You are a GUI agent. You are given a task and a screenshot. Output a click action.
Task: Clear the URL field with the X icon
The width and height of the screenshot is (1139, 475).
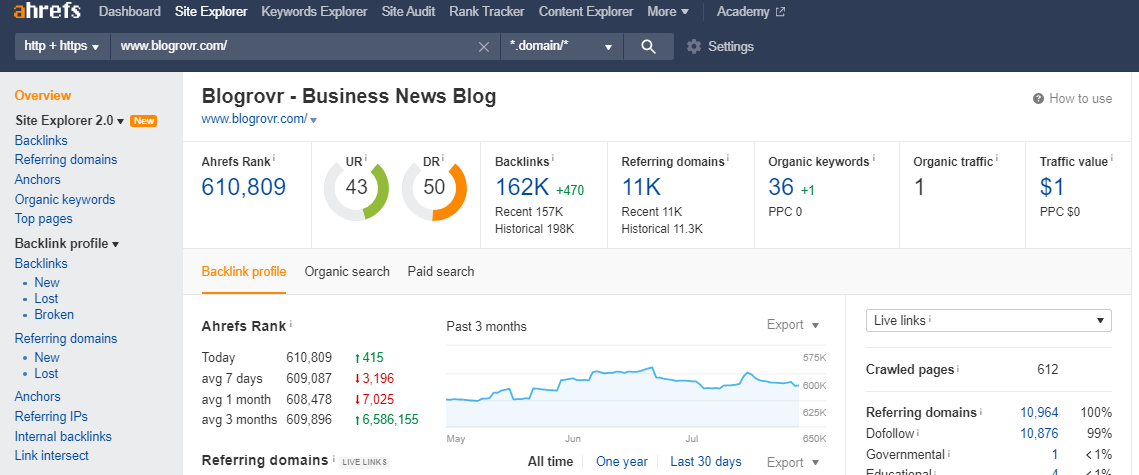(484, 46)
